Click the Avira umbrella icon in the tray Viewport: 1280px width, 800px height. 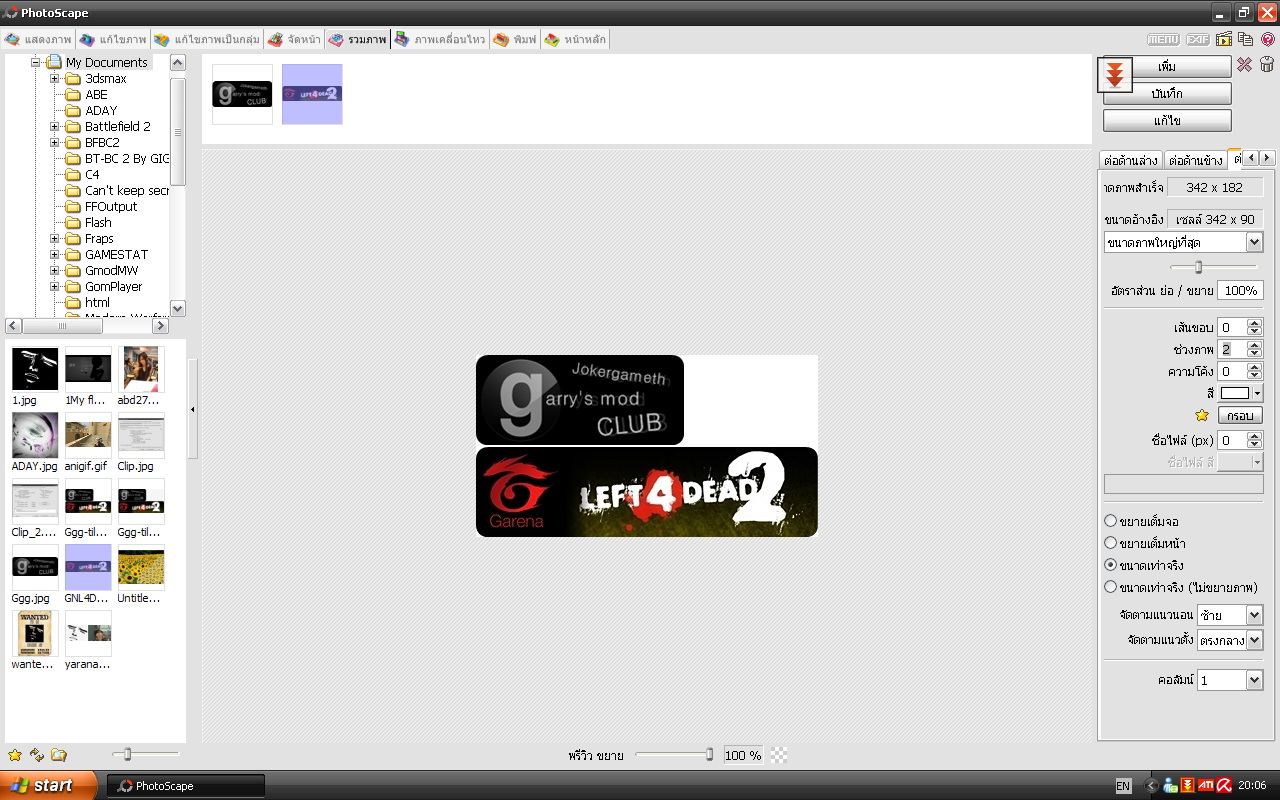point(1223,786)
